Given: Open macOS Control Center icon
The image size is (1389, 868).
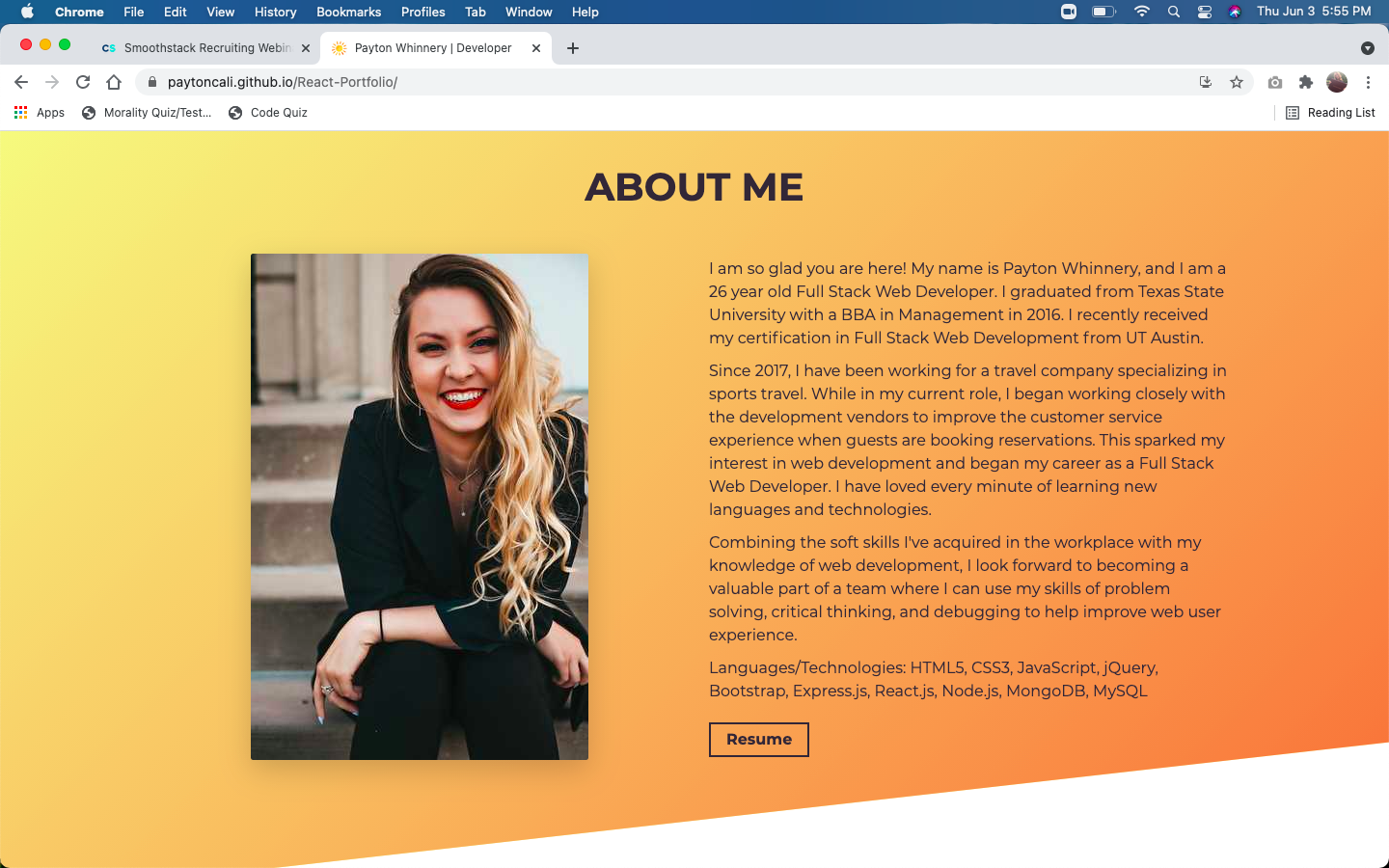Looking at the screenshot, I should pos(1205,12).
